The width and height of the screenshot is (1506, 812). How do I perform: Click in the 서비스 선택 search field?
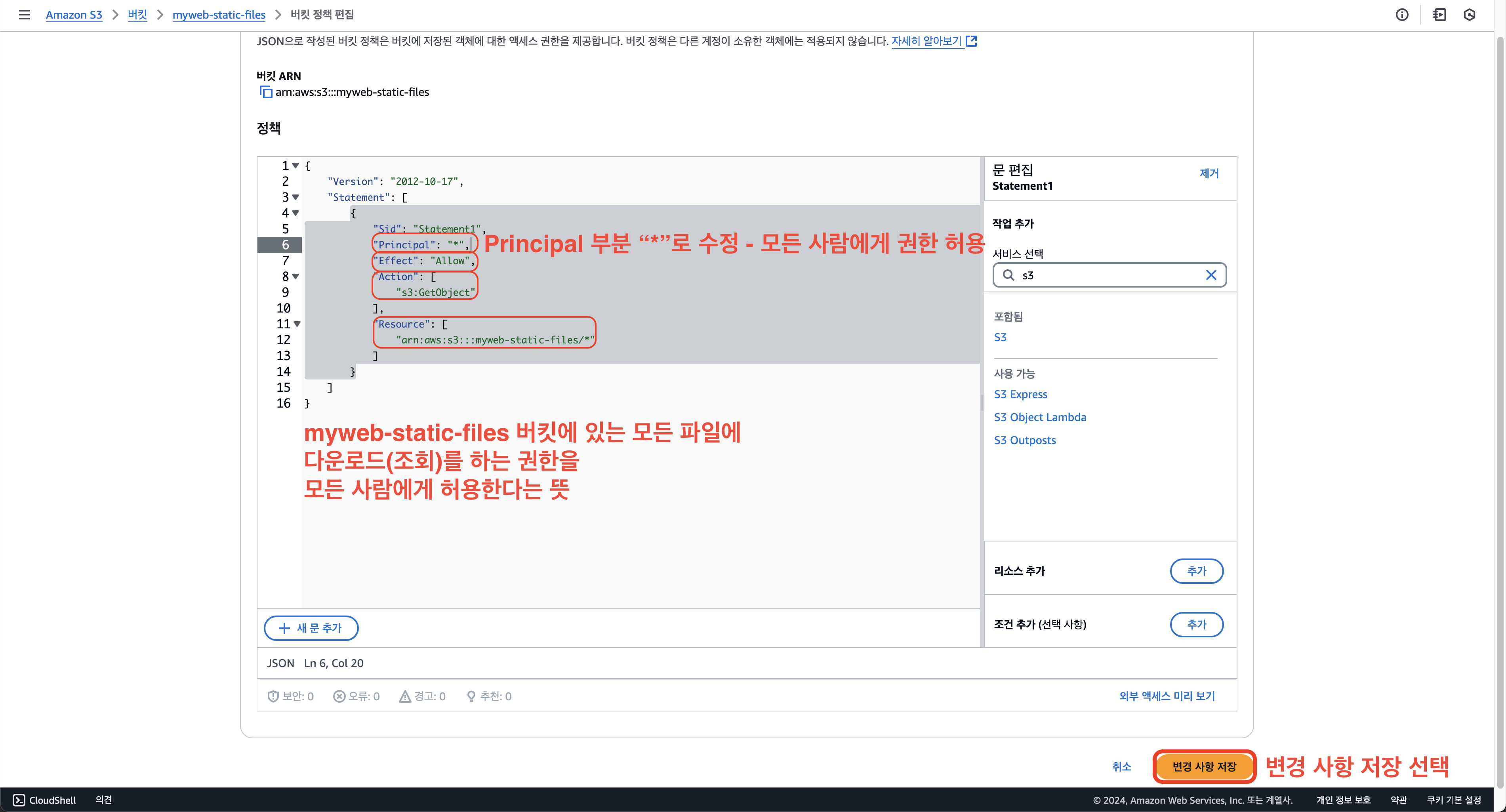(1109, 275)
